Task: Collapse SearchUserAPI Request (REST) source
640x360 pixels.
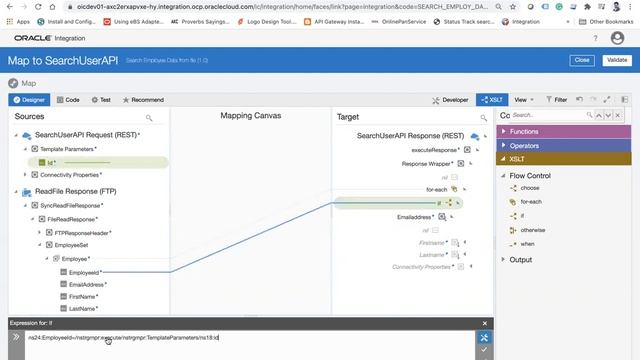Action: pos(16,135)
